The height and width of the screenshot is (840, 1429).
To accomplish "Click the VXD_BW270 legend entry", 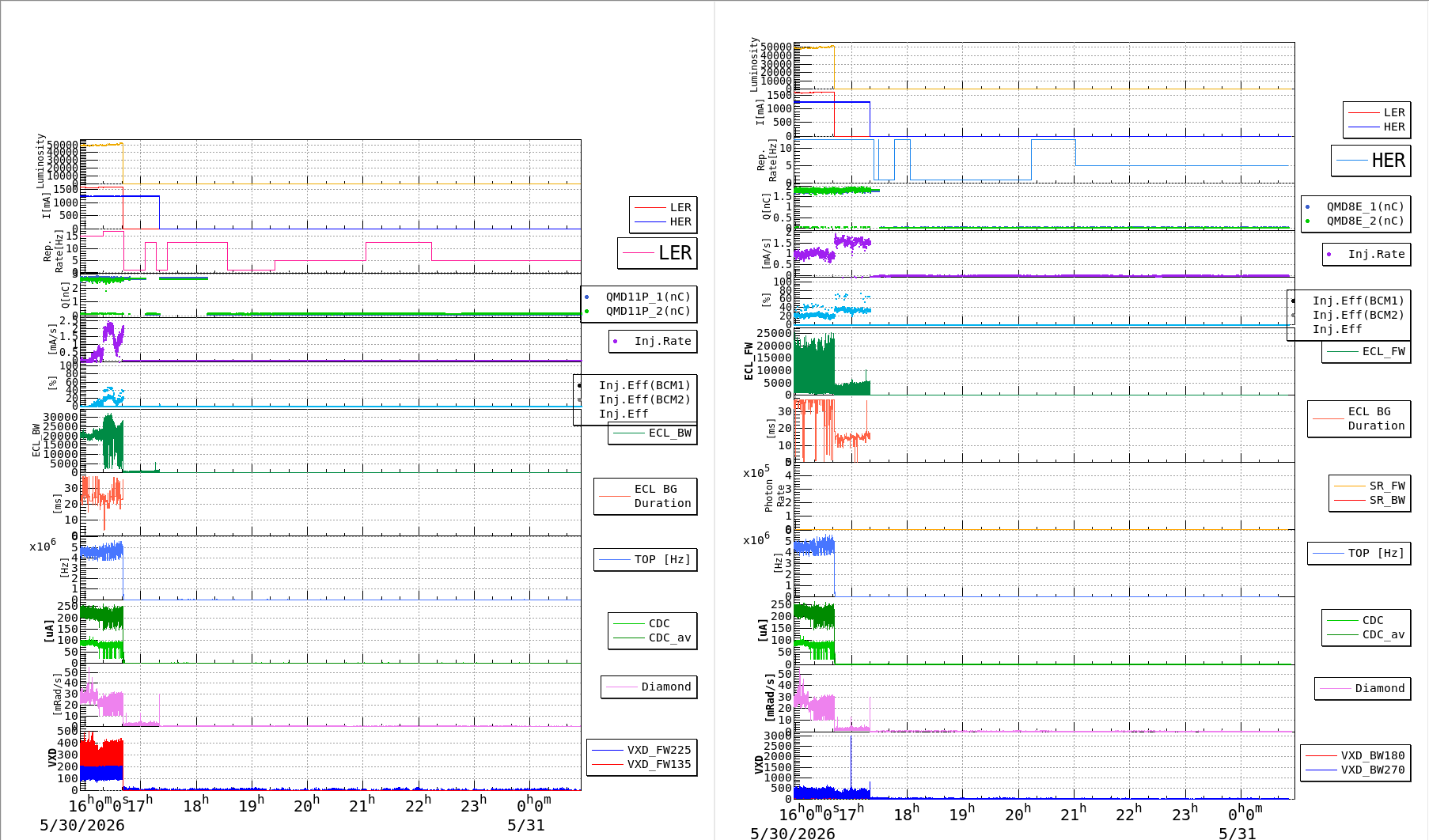I will pos(1372,770).
